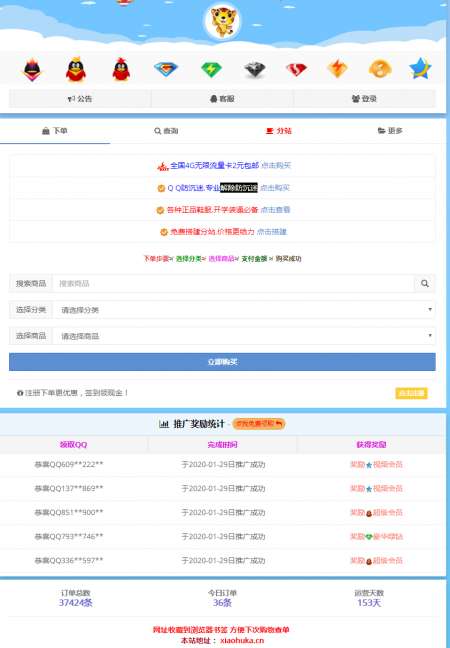The image size is (450, 648).
Task: Click the green lightning diamond icon
Action: coord(211,69)
